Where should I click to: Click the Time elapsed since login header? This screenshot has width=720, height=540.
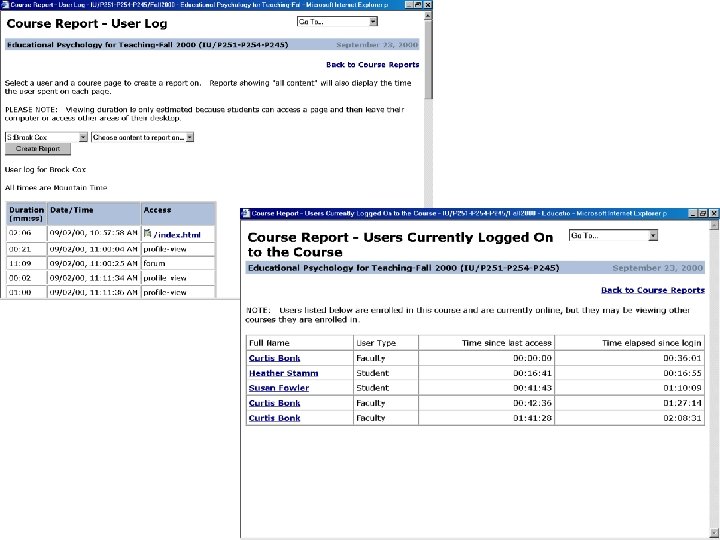click(x=630, y=343)
